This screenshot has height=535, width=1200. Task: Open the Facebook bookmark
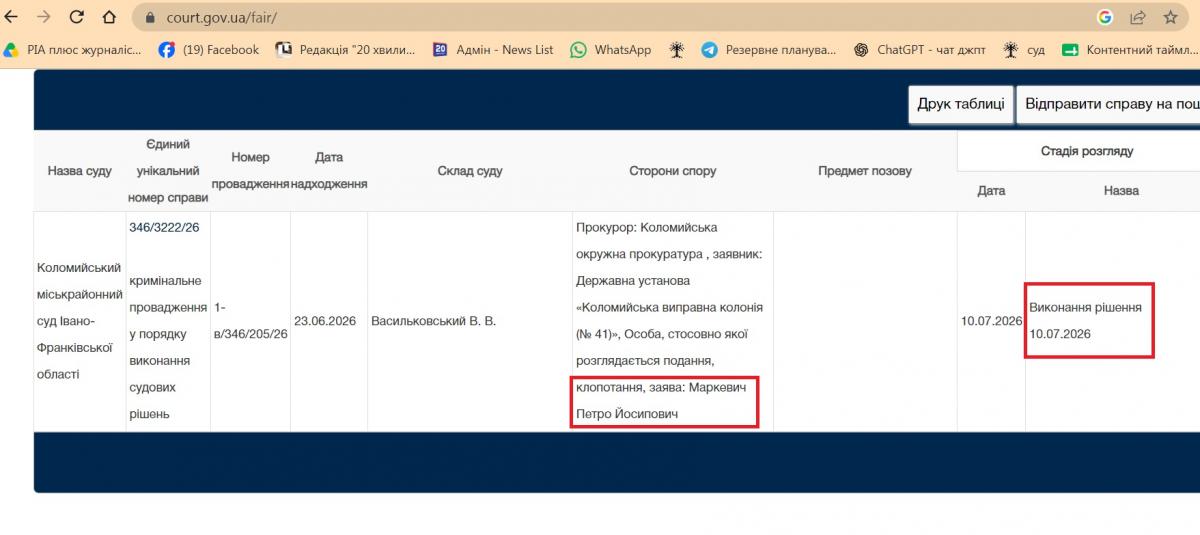coord(208,50)
